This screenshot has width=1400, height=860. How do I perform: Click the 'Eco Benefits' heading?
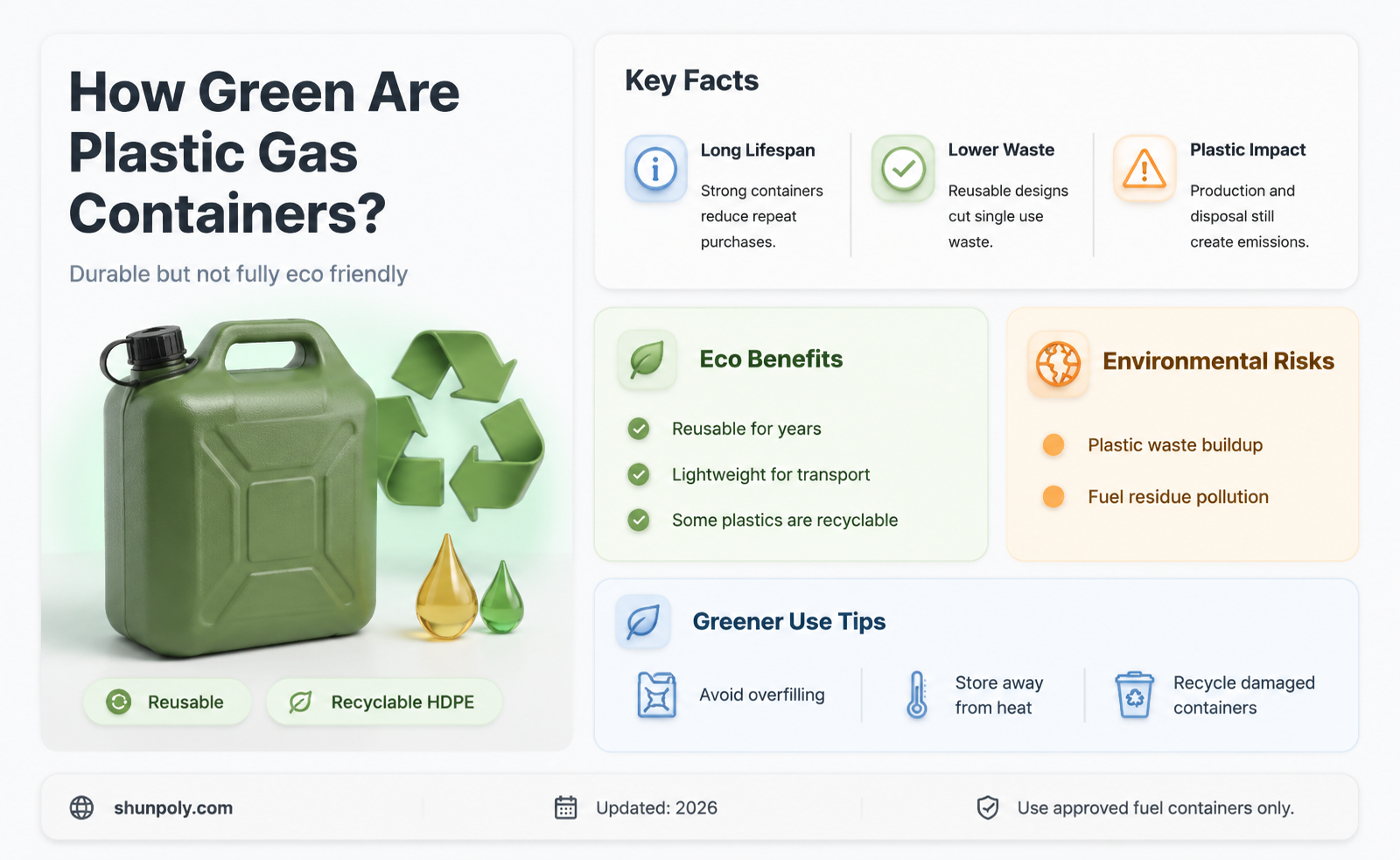point(771,359)
